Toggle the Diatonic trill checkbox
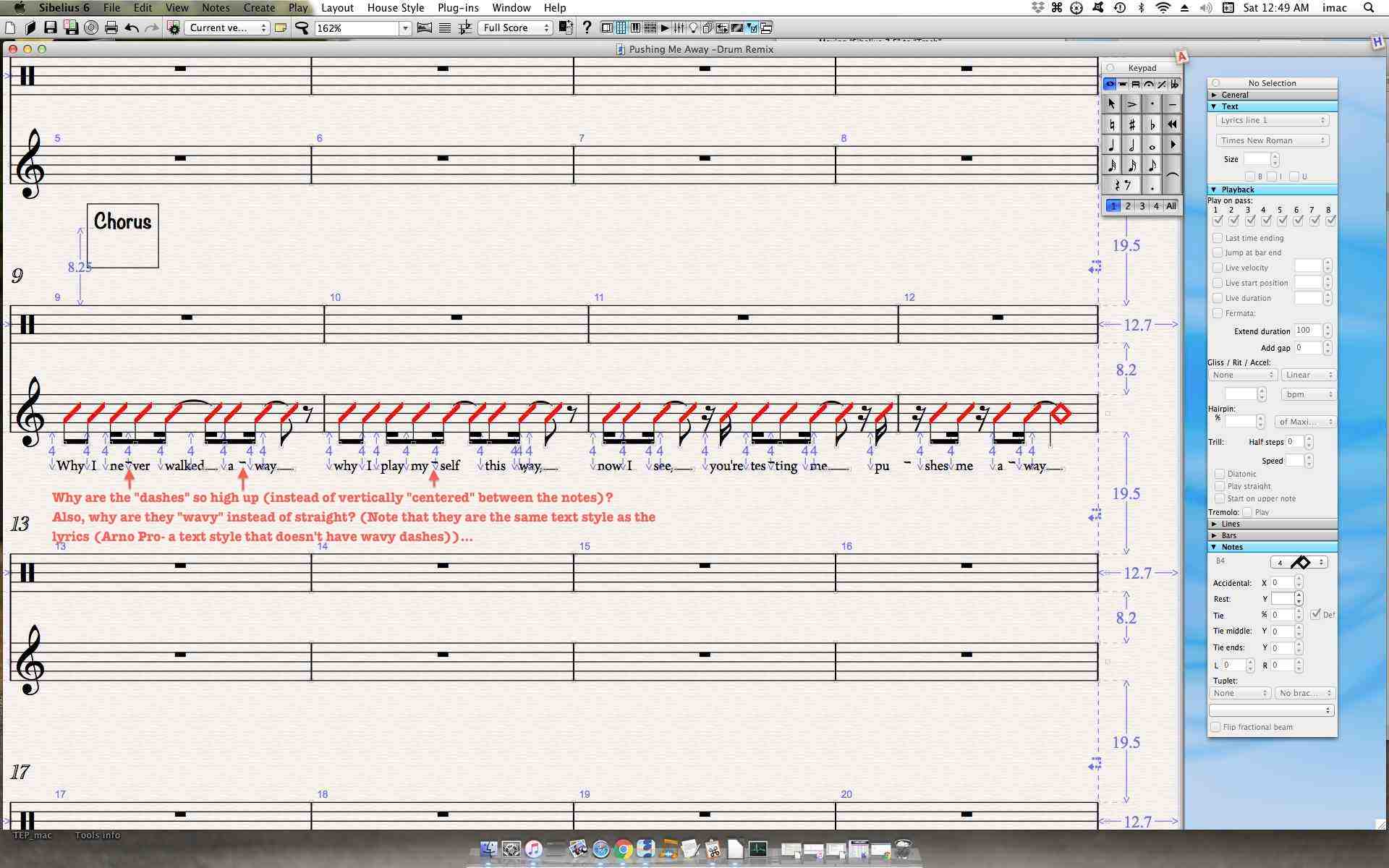The image size is (1389, 868). (x=1219, y=474)
